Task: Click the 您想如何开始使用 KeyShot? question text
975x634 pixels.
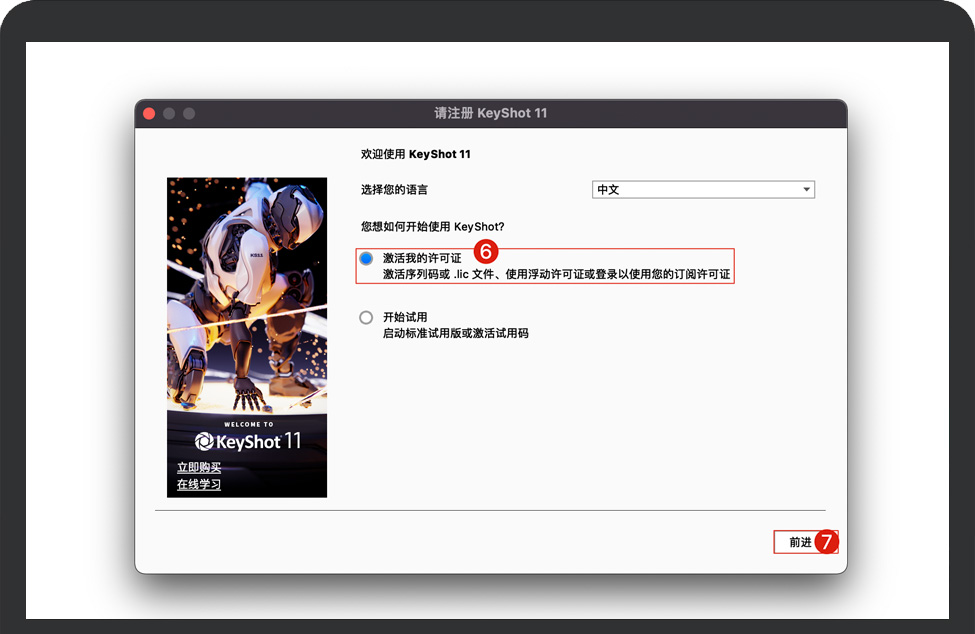Action: click(433, 227)
